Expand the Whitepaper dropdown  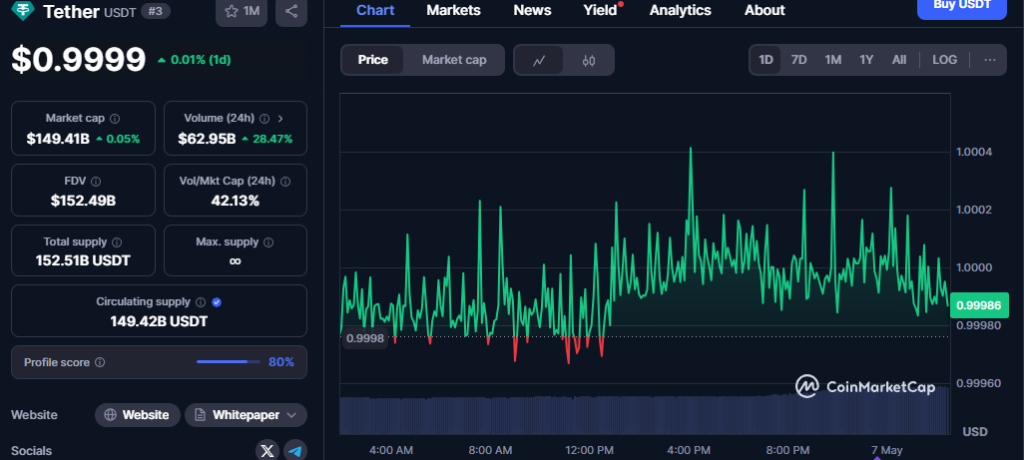pos(246,415)
